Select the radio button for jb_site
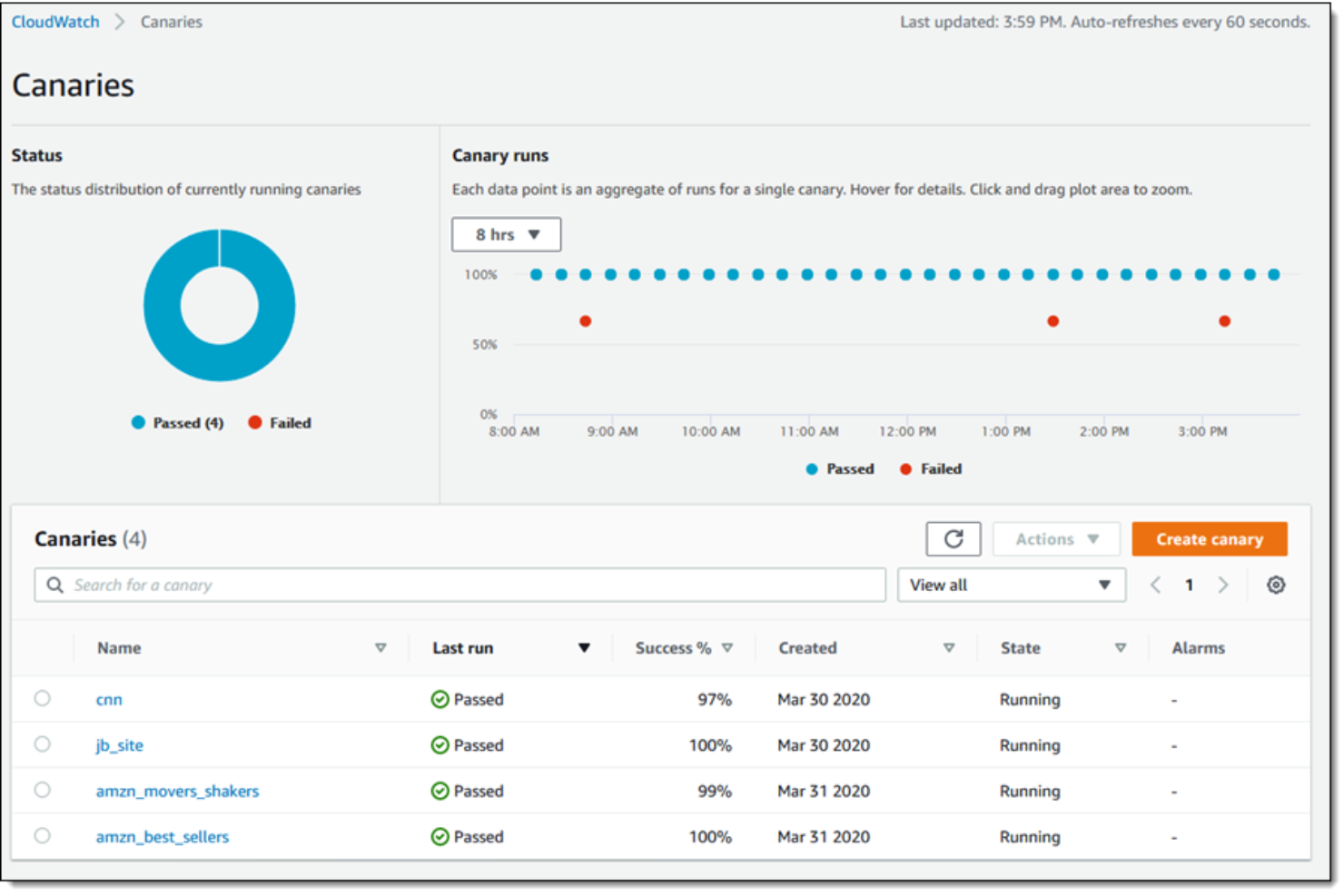The height and width of the screenshot is (896, 1344). [x=42, y=743]
